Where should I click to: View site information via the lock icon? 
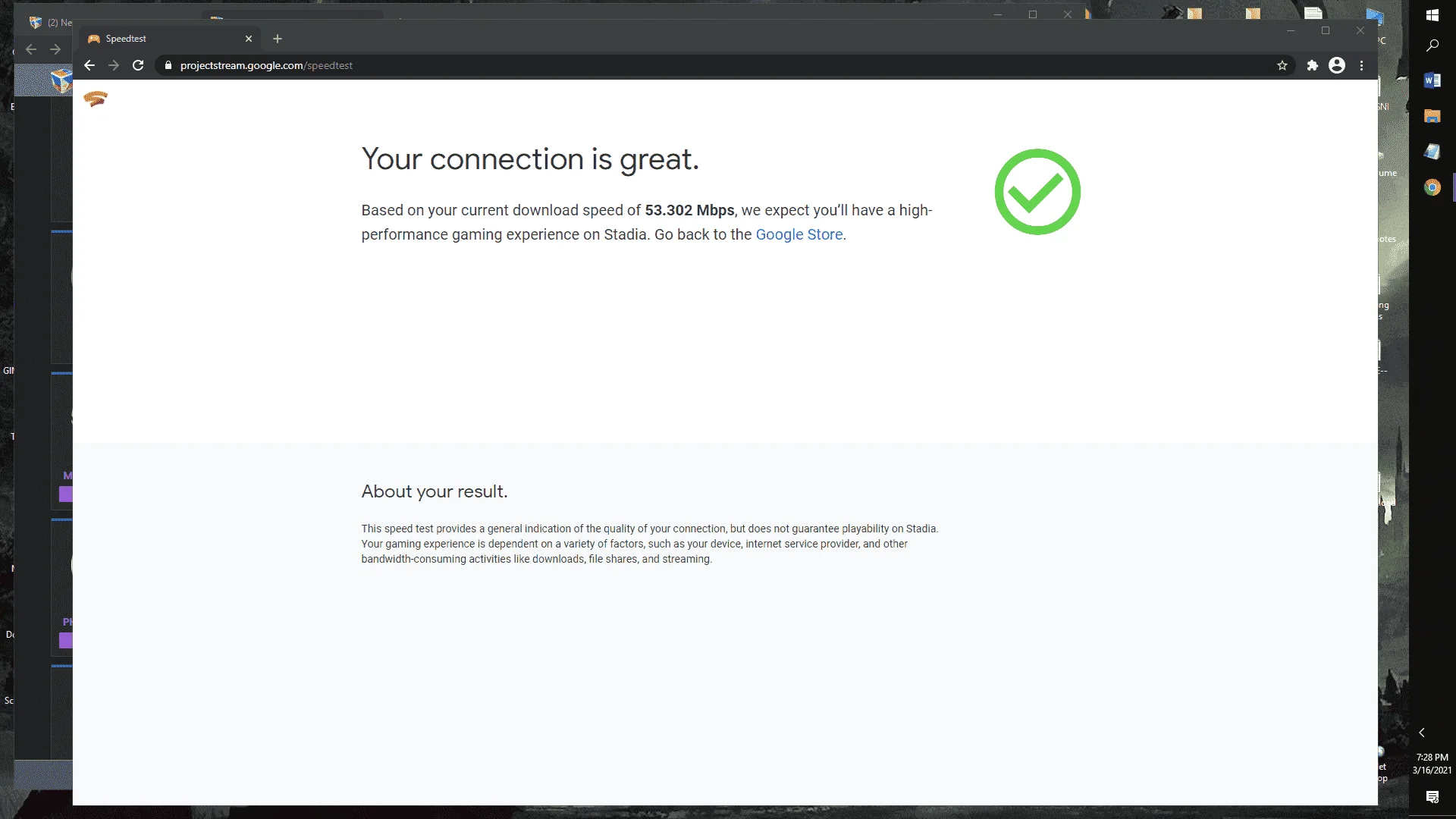pyautogui.click(x=168, y=65)
